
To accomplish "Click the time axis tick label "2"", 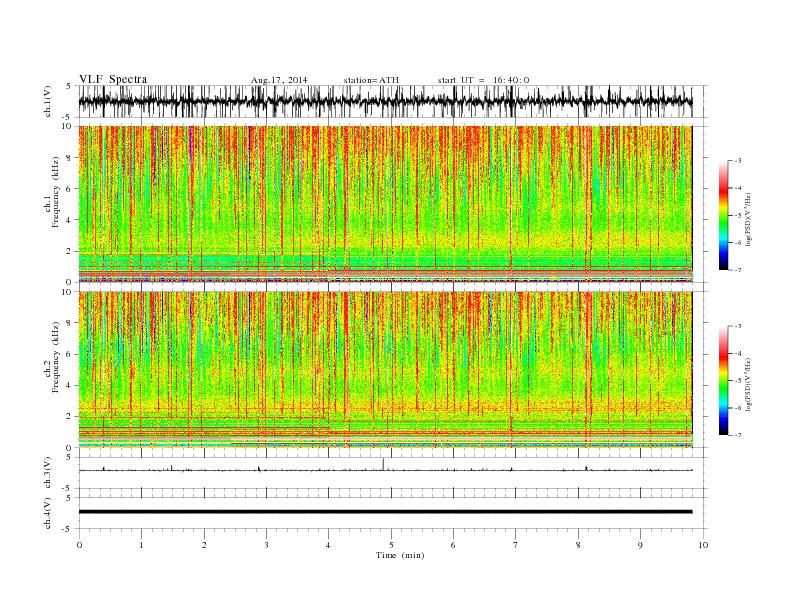I will tap(204, 545).
